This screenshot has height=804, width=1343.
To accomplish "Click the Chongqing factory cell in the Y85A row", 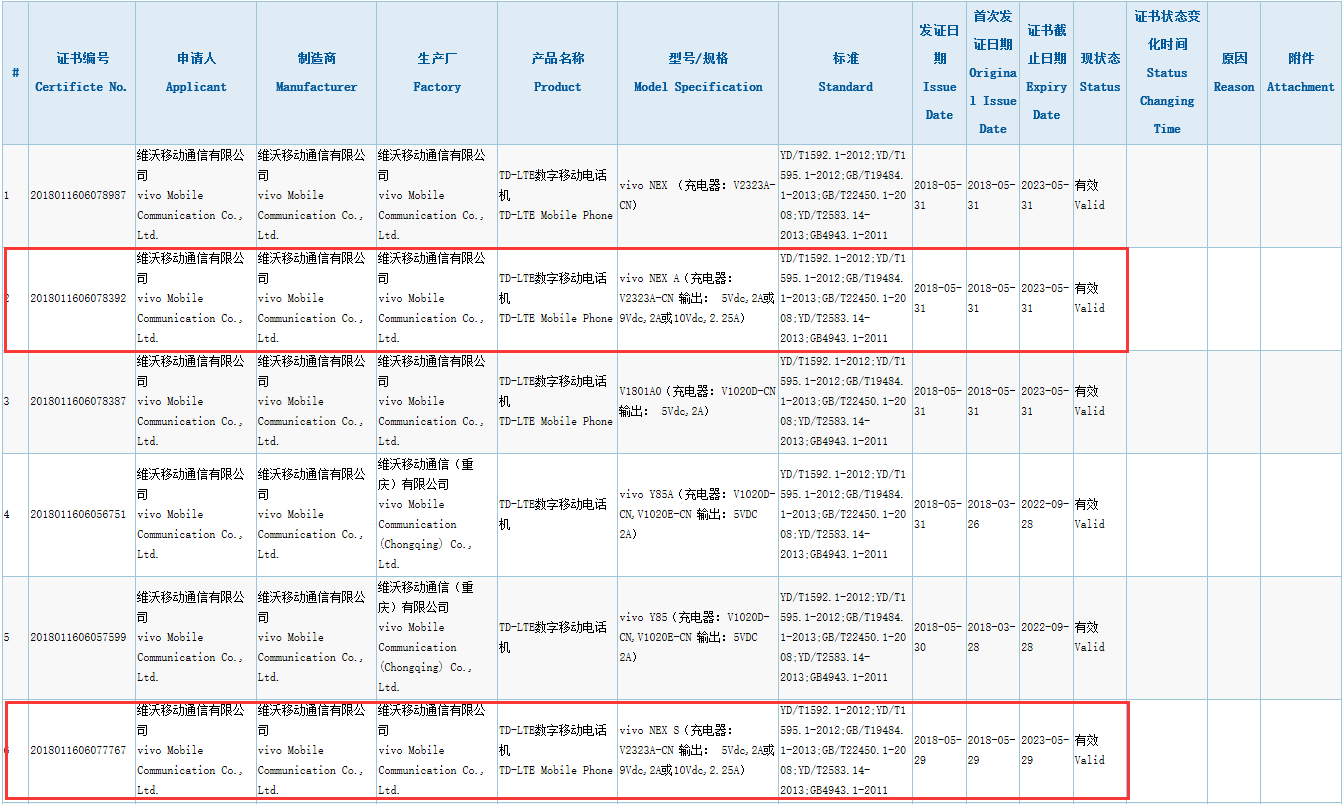I will coord(437,515).
